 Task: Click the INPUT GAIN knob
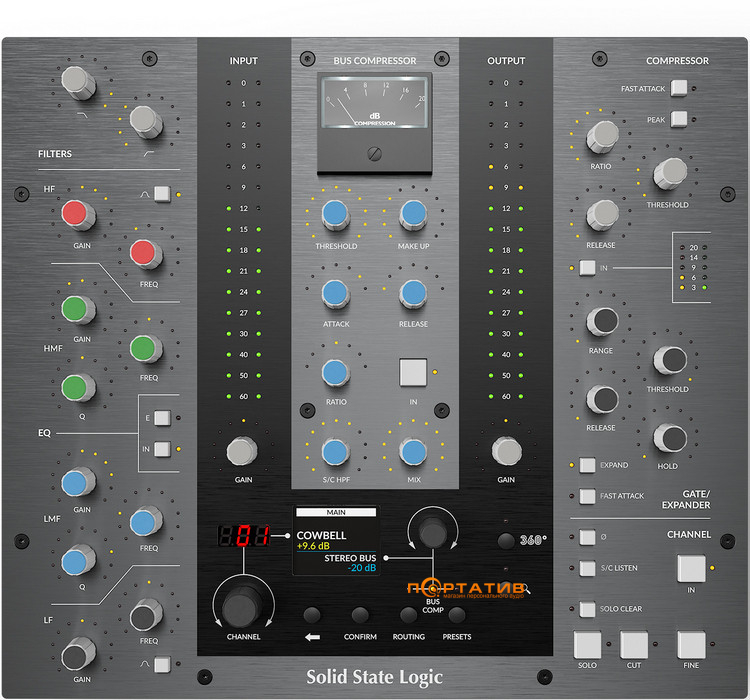(242, 451)
